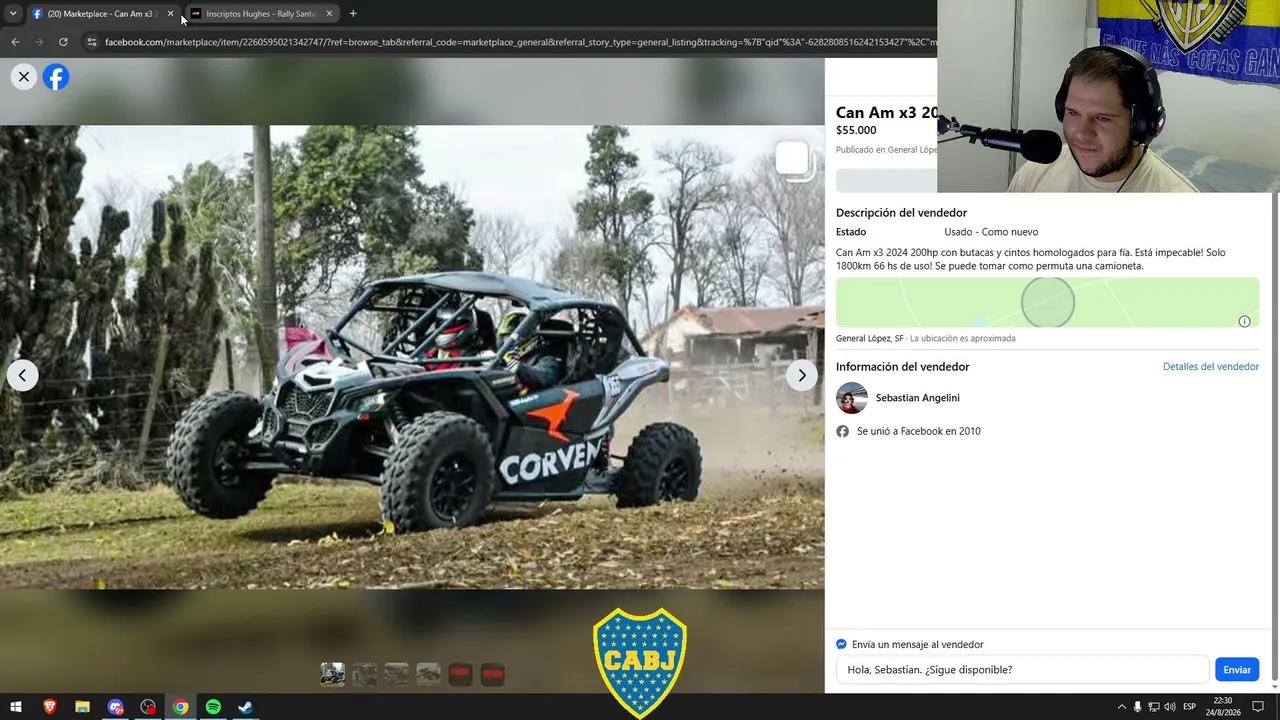
Task: Click the 'Descripción del vendedor' heading
Action: click(x=901, y=213)
